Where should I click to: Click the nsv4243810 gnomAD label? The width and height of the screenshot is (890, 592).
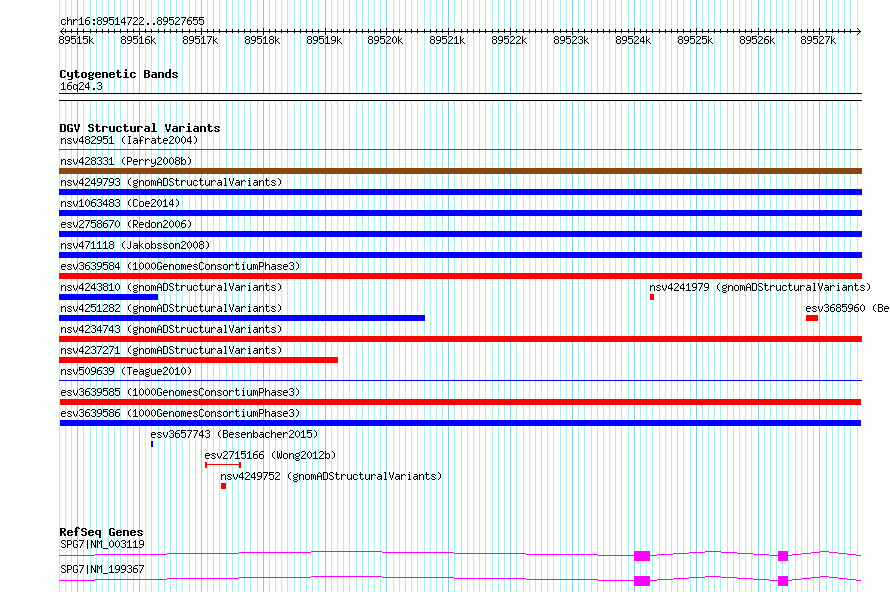click(171, 287)
